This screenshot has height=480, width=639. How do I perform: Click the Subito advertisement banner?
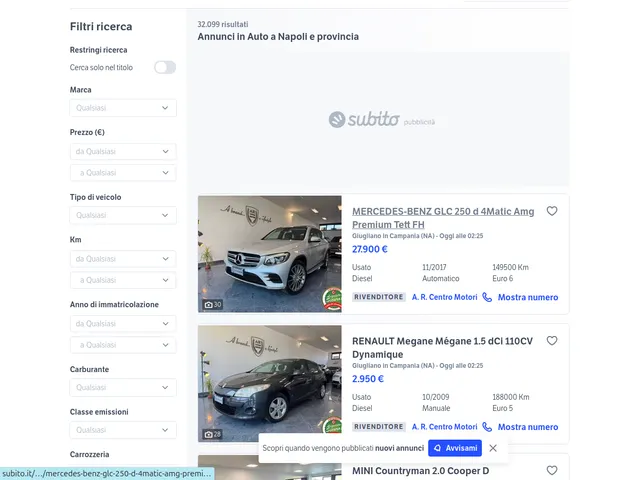tap(383, 120)
